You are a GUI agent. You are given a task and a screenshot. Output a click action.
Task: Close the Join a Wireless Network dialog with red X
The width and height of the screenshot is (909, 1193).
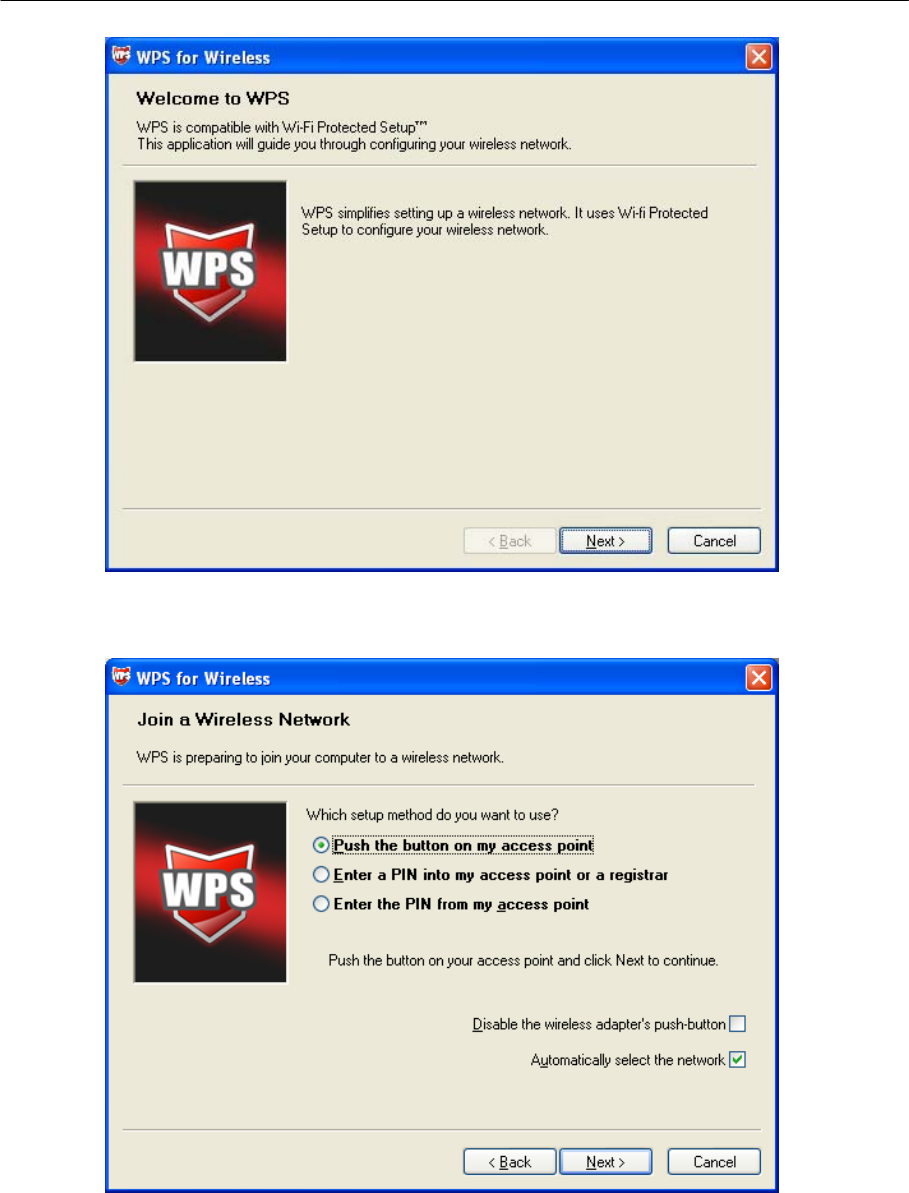click(x=758, y=678)
